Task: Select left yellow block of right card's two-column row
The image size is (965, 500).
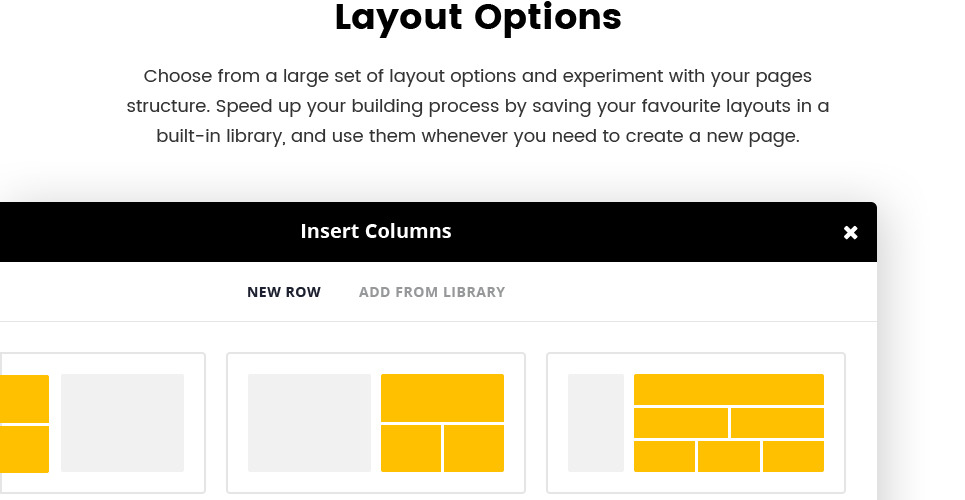Action: (x=680, y=422)
